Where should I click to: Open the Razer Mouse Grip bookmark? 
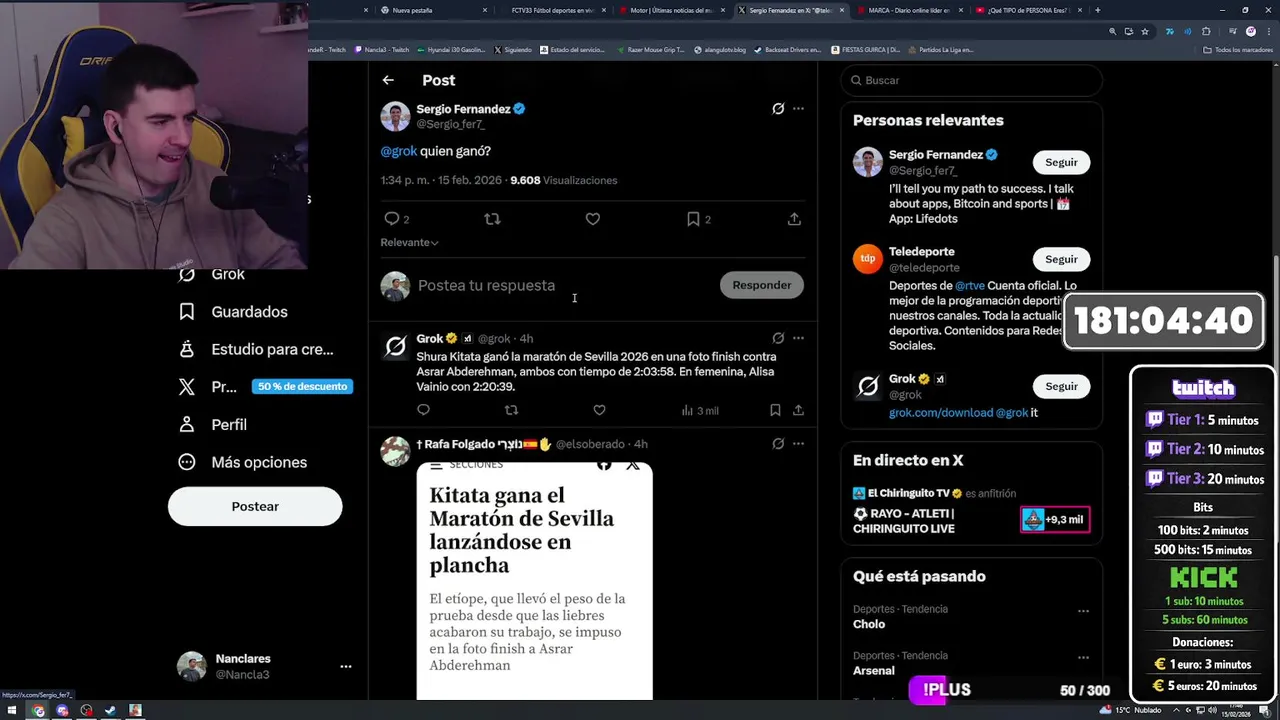651,49
